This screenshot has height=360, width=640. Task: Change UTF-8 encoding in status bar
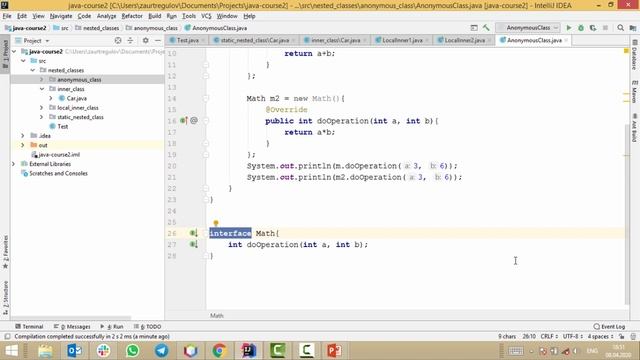click(x=573, y=336)
